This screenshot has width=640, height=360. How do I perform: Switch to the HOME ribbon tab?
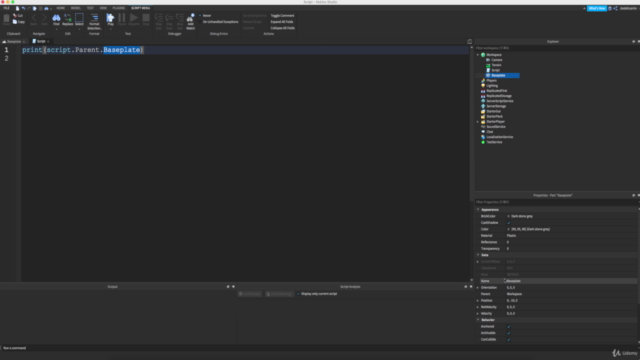[x=60, y=8]
